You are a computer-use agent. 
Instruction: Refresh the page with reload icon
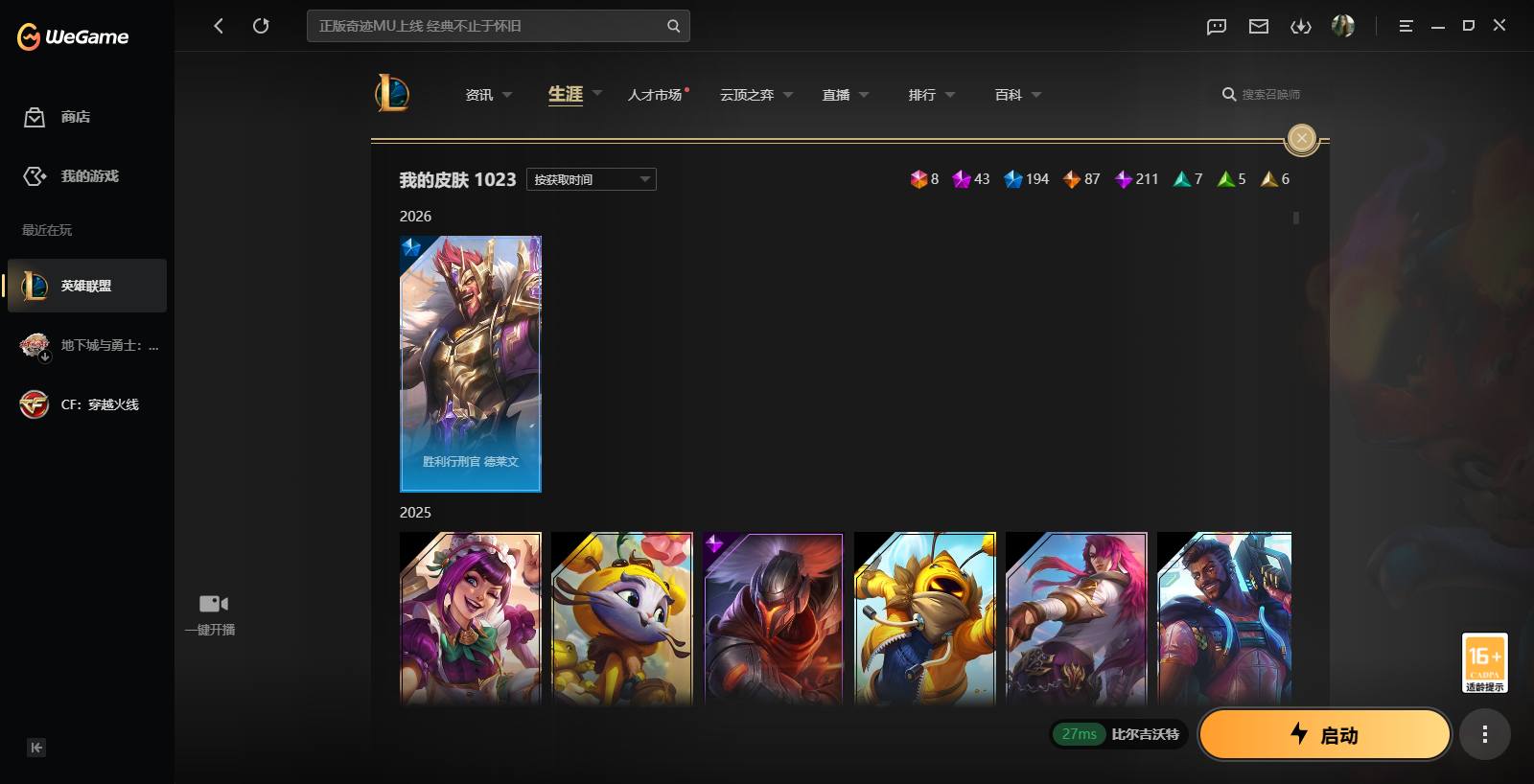coord(261,26)
